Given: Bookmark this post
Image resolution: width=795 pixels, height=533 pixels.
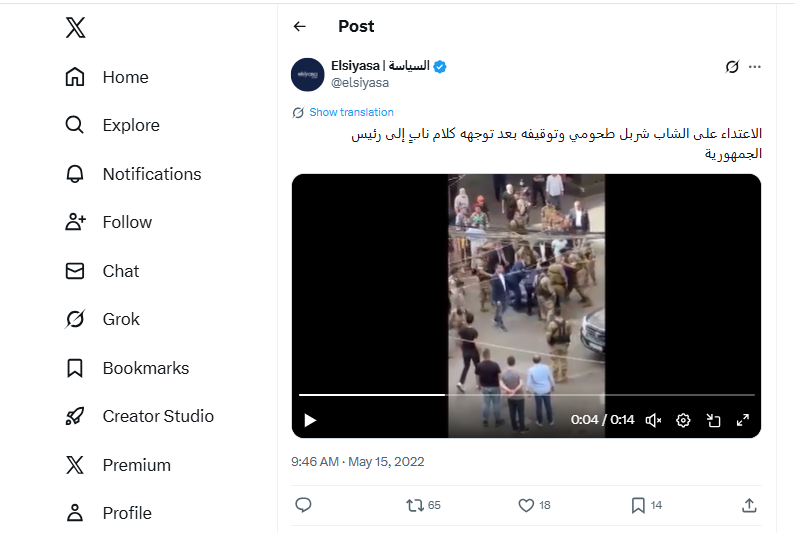Looking at the screenshot, I should [638, 506].
